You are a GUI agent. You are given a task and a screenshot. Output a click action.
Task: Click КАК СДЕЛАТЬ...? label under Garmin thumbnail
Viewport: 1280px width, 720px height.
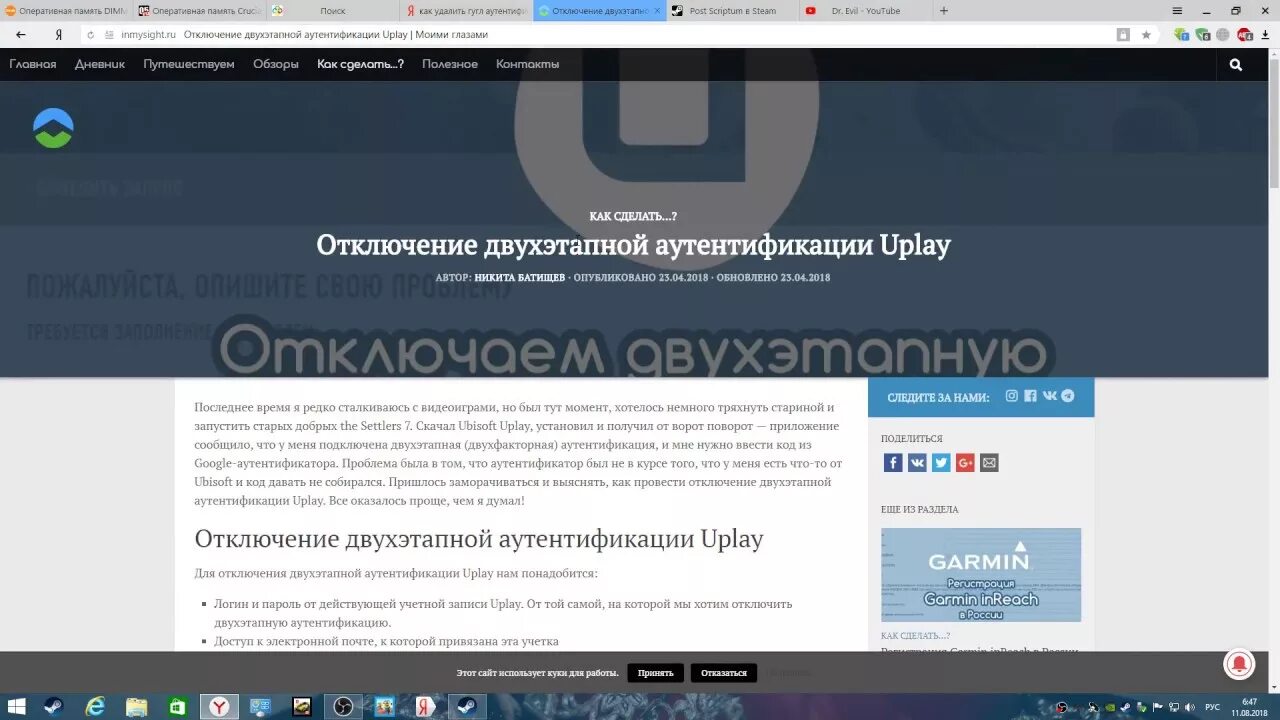point(915,636)
